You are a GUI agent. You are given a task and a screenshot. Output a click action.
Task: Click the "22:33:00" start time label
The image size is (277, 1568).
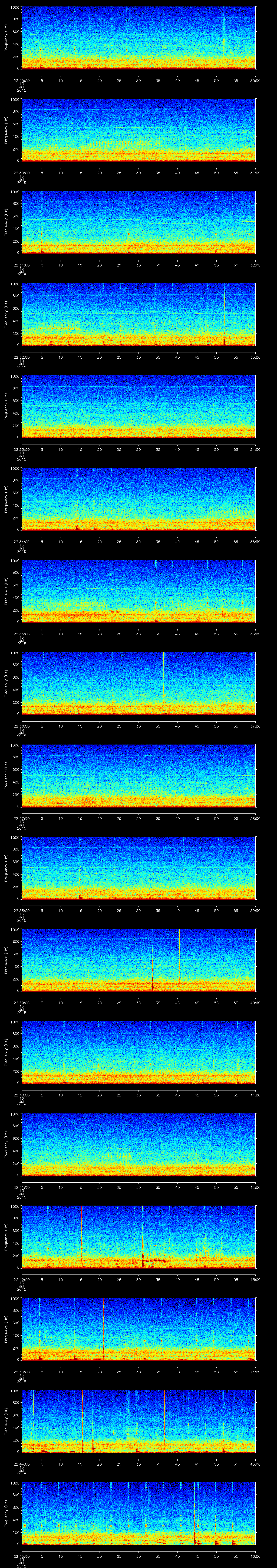point(22,449)
